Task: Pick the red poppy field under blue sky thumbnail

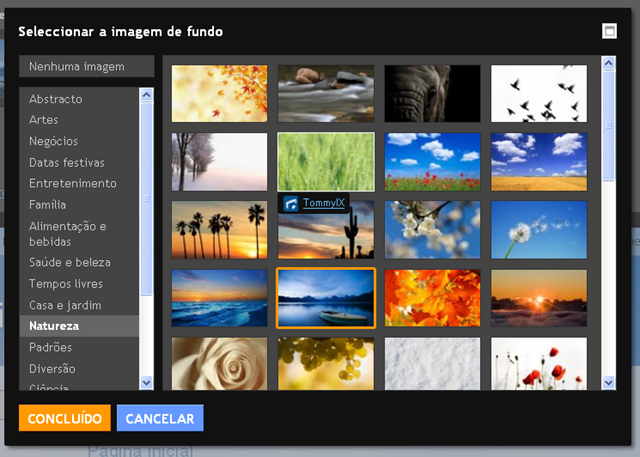Action: (x=432, y=162)
